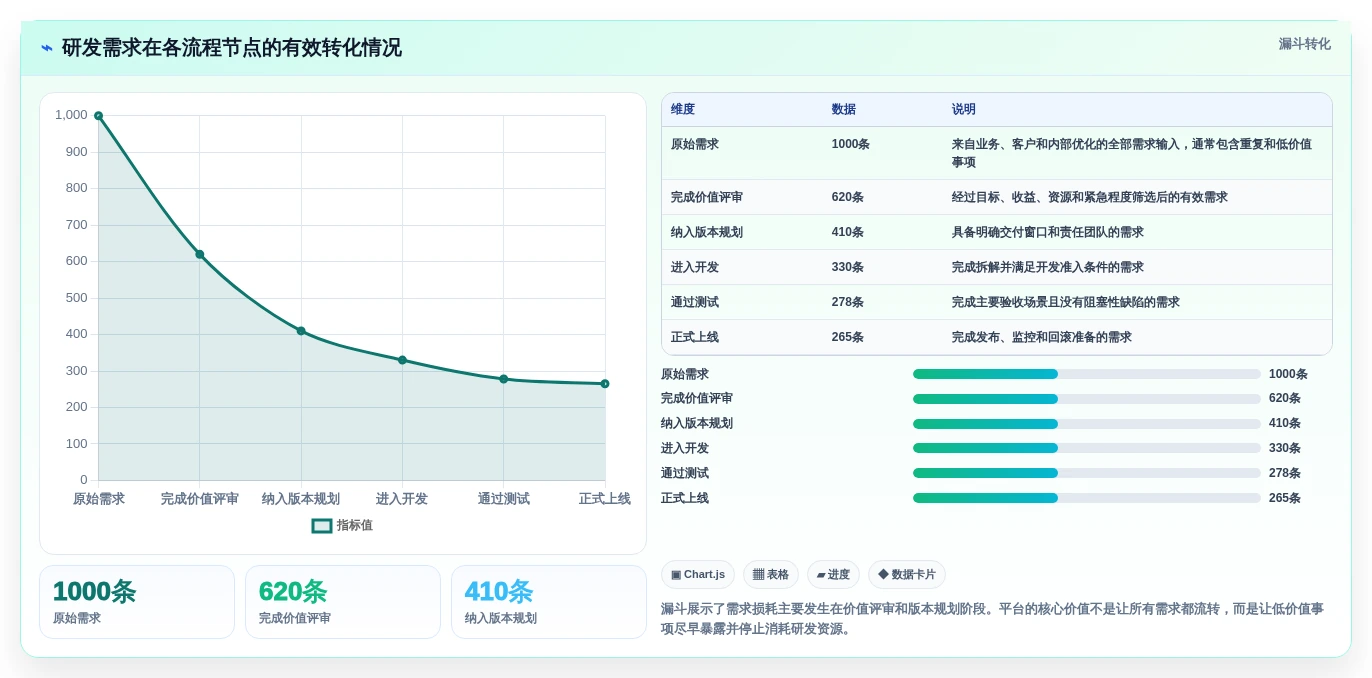This screenshot has height=678, width=1372.
Task: Click the 表格 tag chip
Action: (771, 574)
